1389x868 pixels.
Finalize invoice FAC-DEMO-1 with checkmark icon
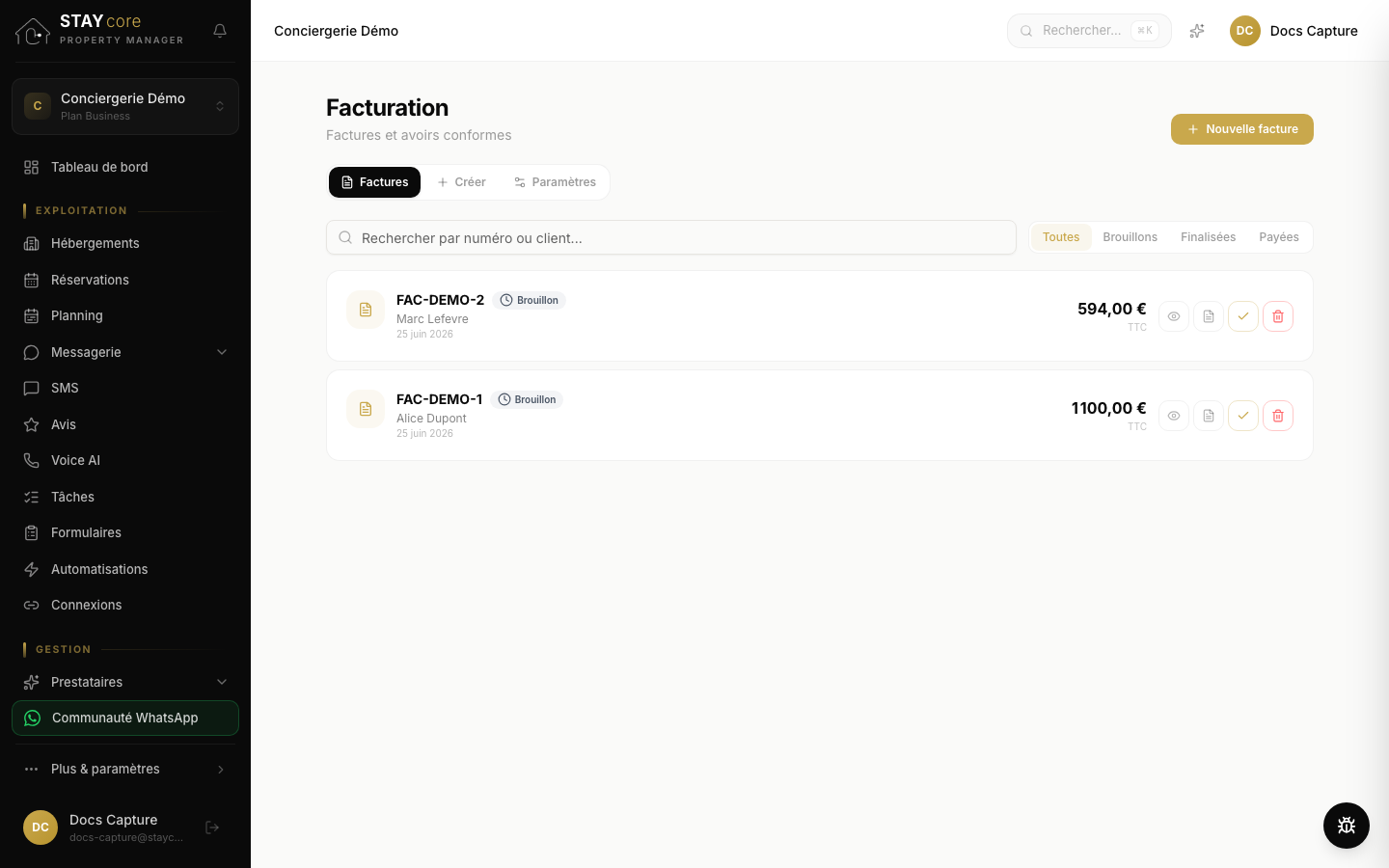click(x=1243, y=416)
